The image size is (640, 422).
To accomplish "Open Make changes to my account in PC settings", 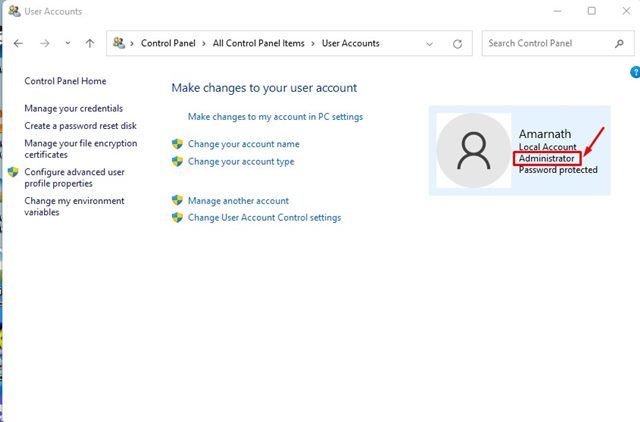I will [275, 117].
